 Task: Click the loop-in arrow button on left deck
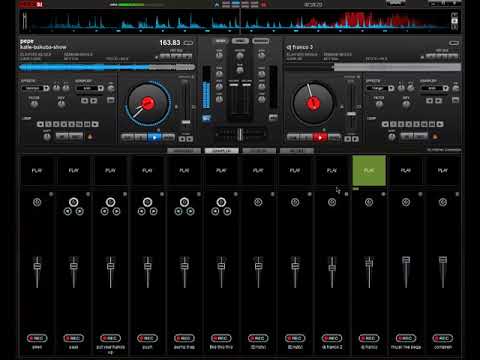40,124
